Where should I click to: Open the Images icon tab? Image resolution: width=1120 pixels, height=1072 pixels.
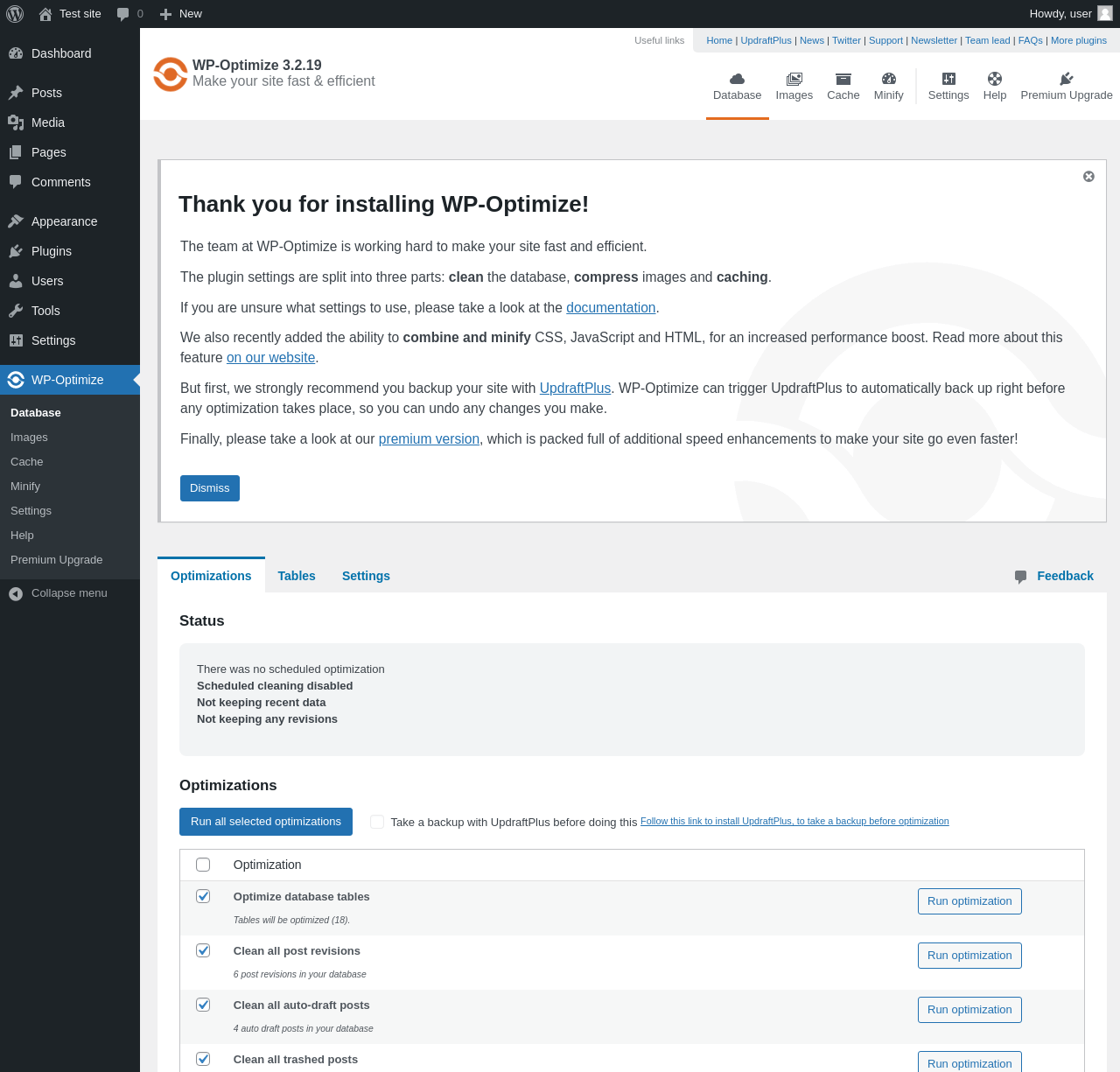(794, 79)
